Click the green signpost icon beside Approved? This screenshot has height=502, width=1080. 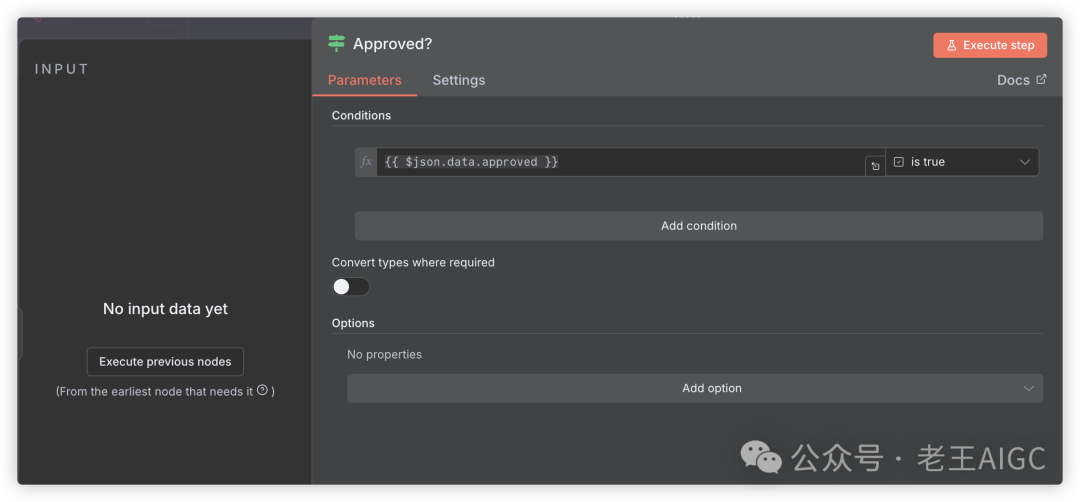pyautogui.click(x=336, y=44)
